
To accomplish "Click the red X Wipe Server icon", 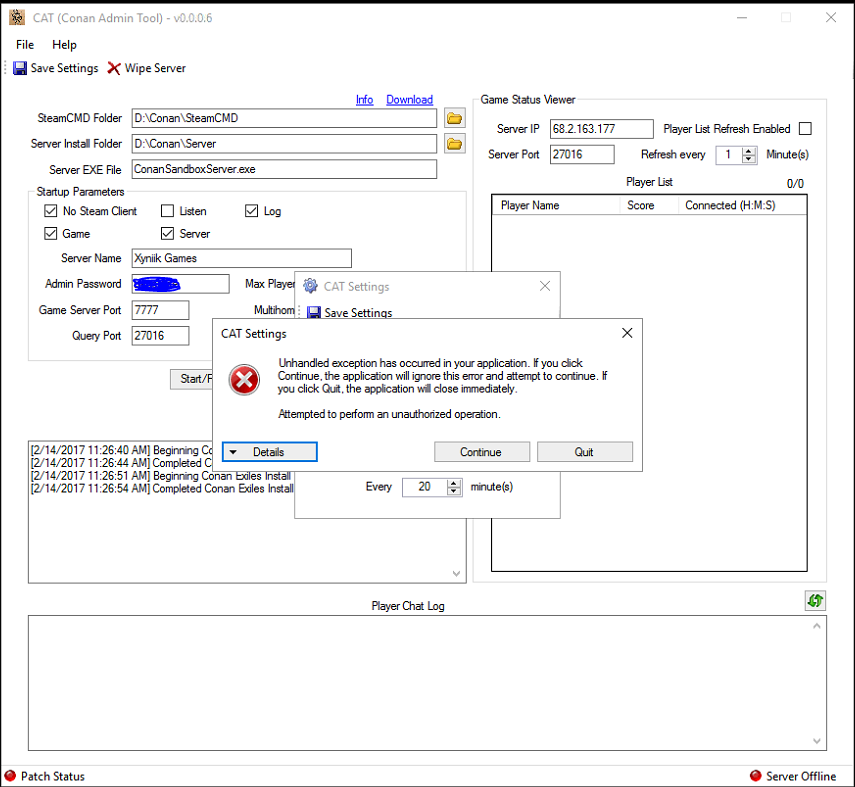I will (x=114, y=68).
